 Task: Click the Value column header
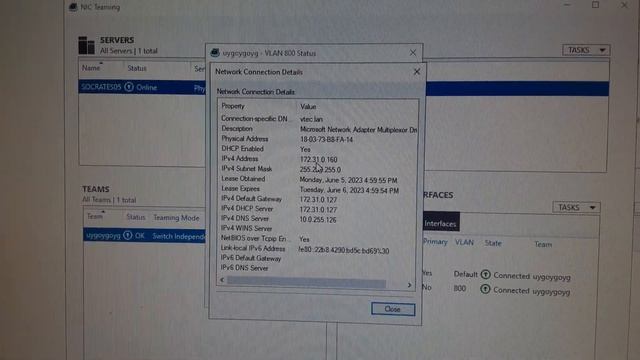(308, 107)
